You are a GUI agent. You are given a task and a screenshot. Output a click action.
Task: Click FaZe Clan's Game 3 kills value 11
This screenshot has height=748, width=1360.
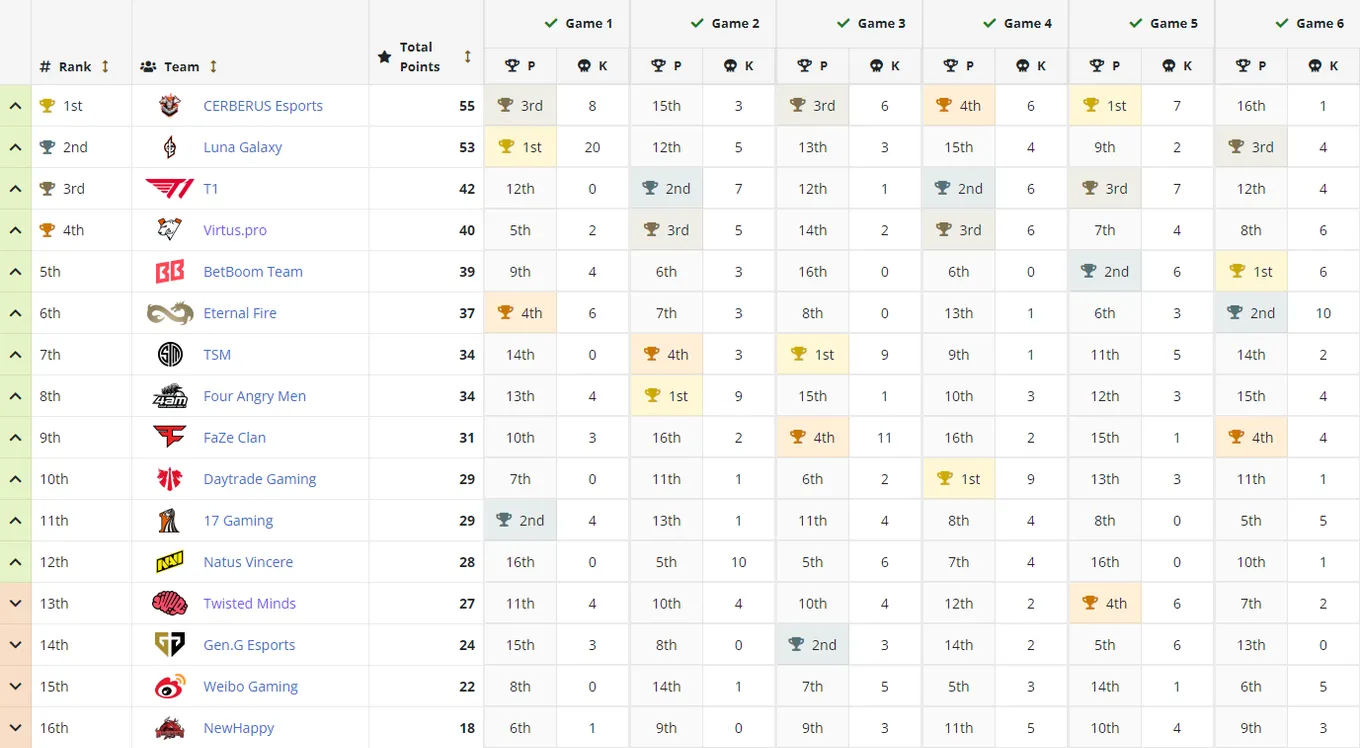(885, 437)
